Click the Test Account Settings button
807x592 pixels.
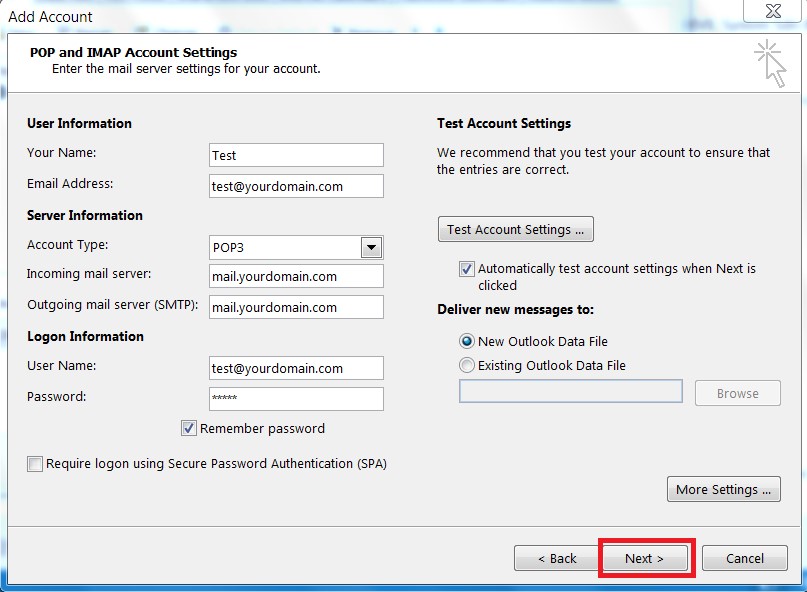(x=516, y=229)
